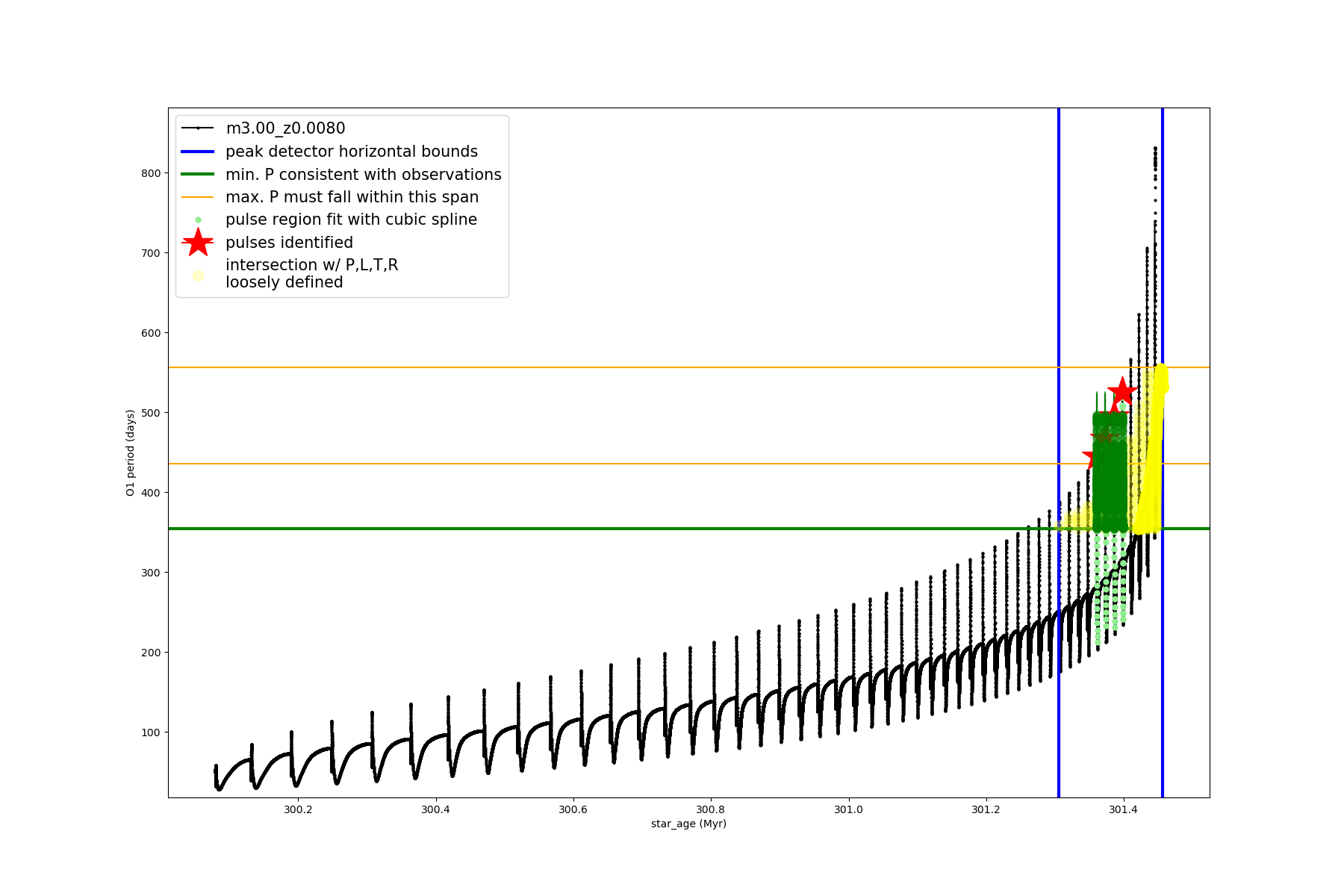Click the highest red star on the plot
Viewport: 1344px width, 896px height.
1121,392
